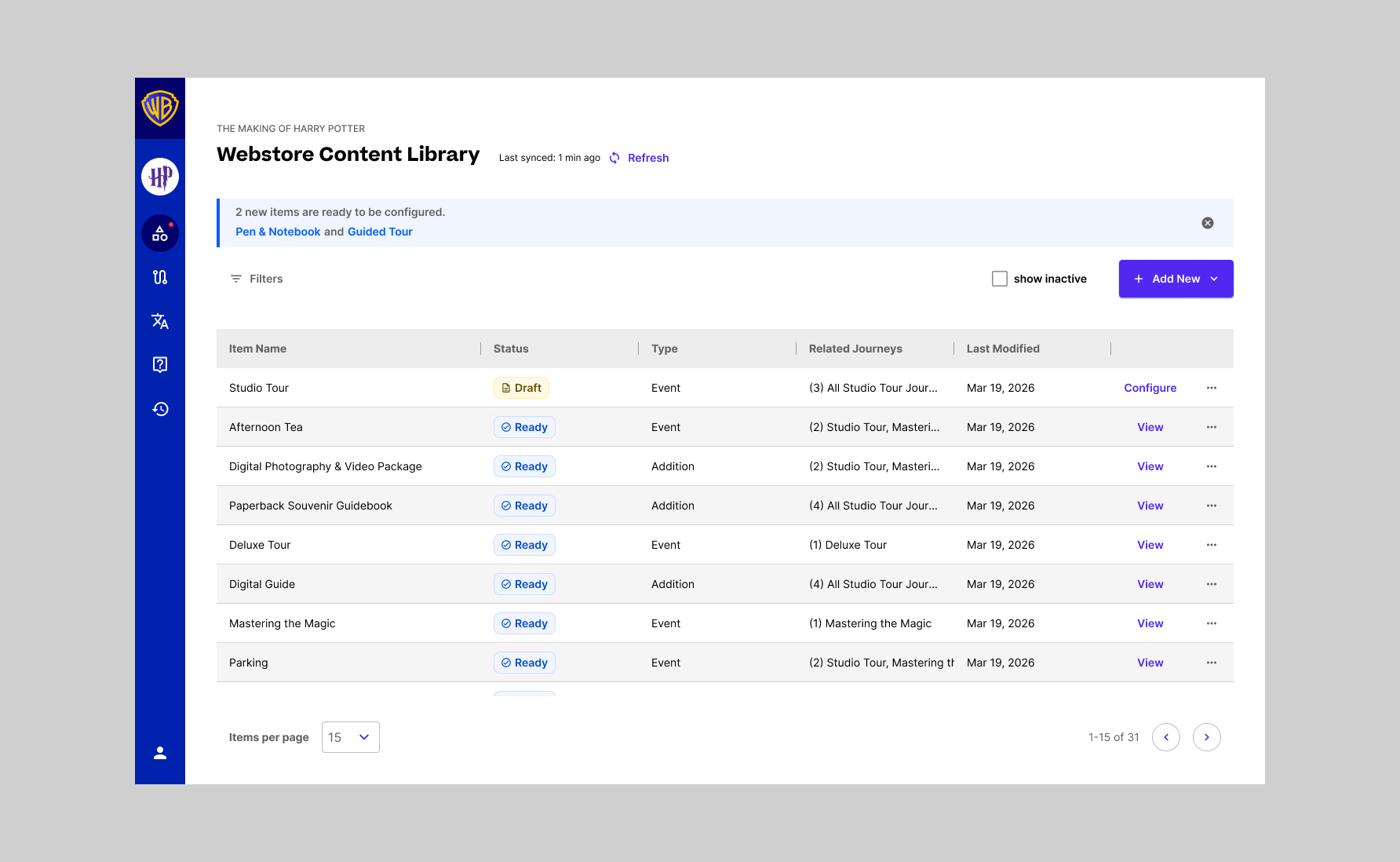This screenshot has height=862, width=1400.
Task: Click View for Digital Photography & Video Package
Action: (1150, 466)
